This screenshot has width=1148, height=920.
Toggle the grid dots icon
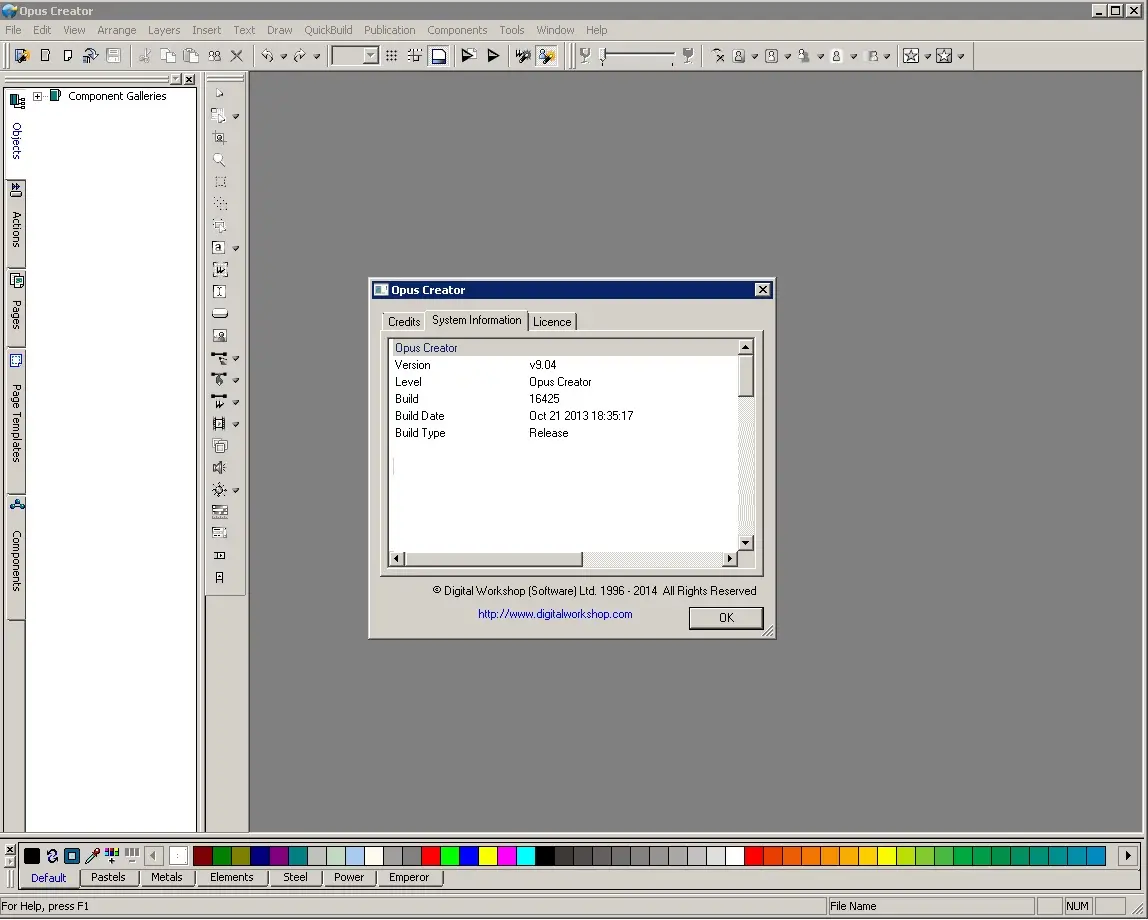point(392,56)
